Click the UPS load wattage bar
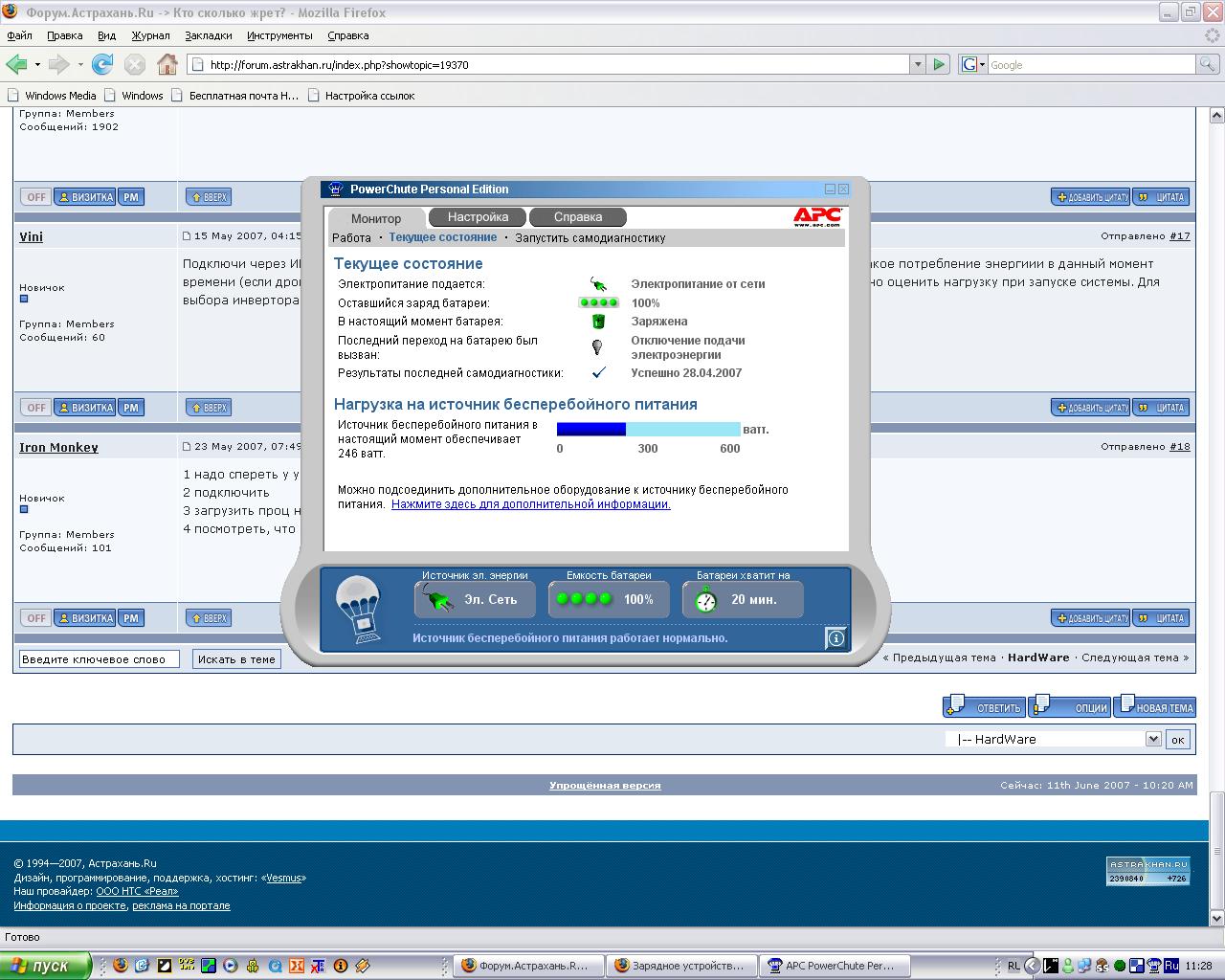The height and width of the screenshot is (980, 1225). pos(649,429)
